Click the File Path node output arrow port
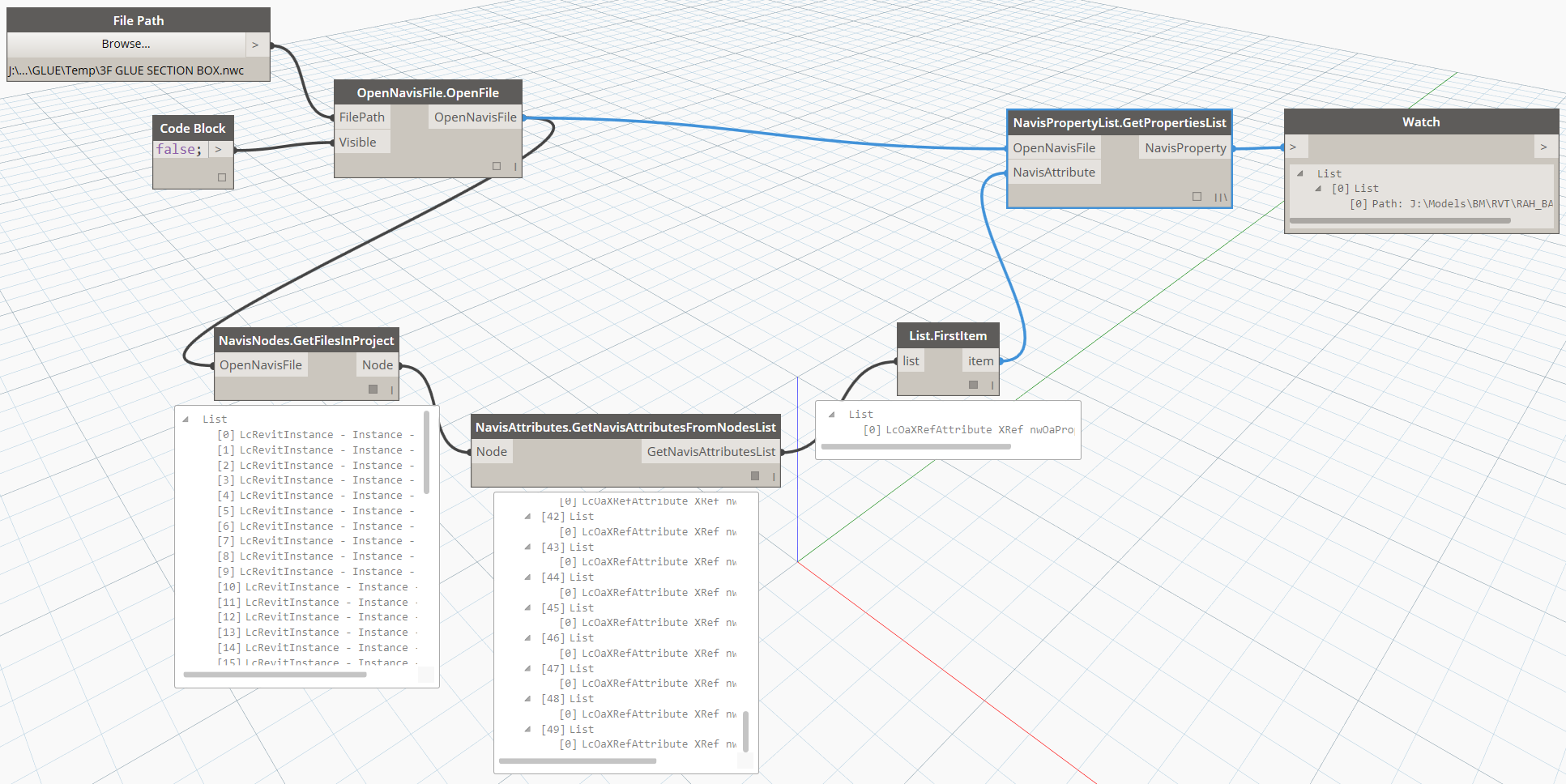1566x784 pixels. pos(255,45)
